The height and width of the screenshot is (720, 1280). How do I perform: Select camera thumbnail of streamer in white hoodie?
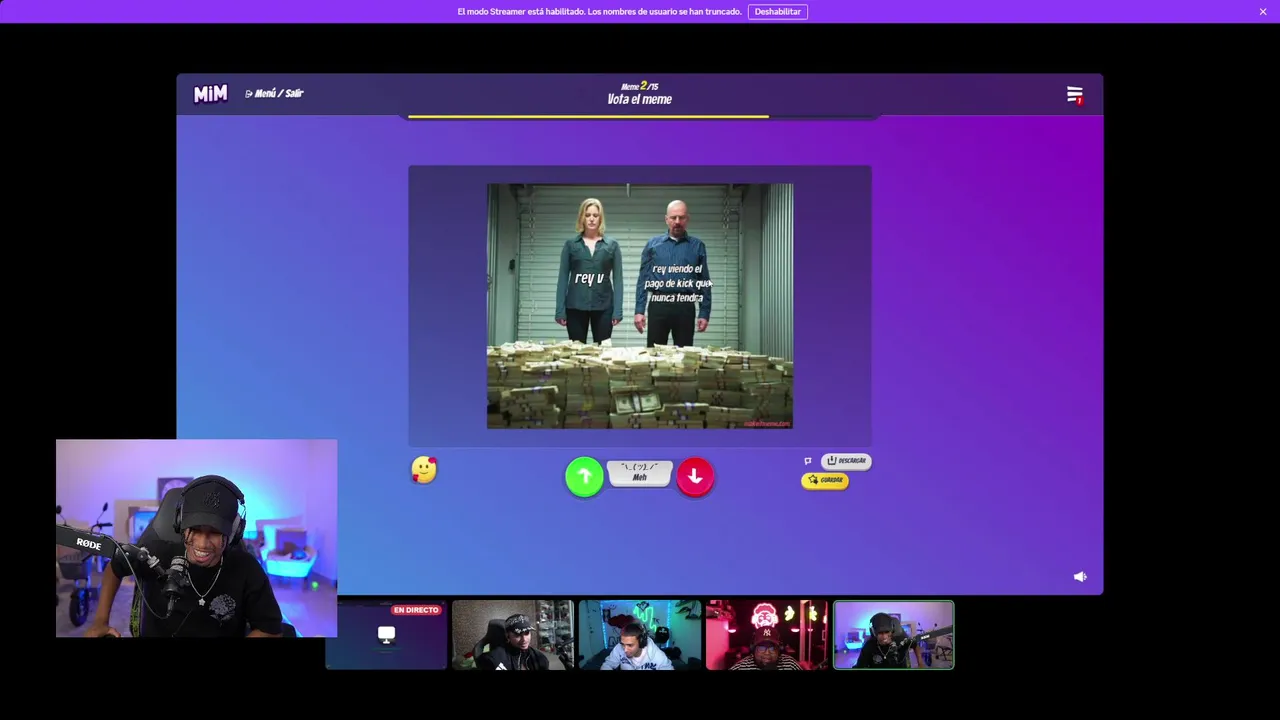click(640, 635)
